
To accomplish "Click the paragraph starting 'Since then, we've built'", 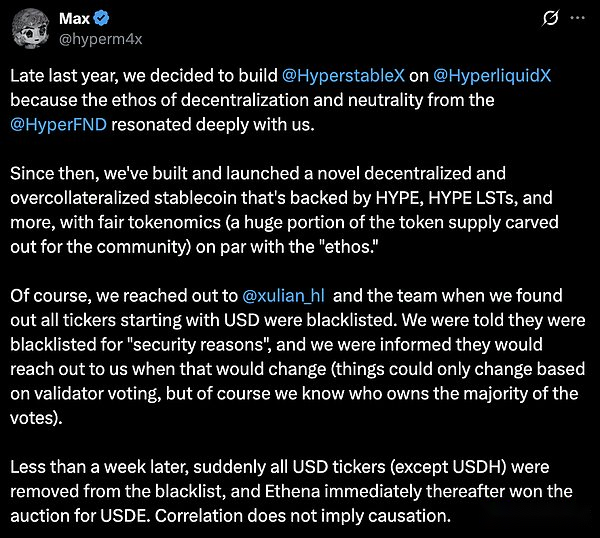I will (x=284, y=210).
